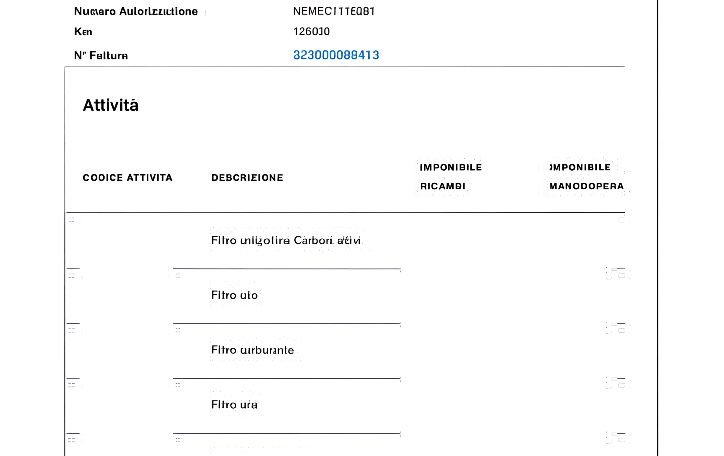Click the Attività section heading
This screenshot has width=724, height=456.
coord(110,105)
